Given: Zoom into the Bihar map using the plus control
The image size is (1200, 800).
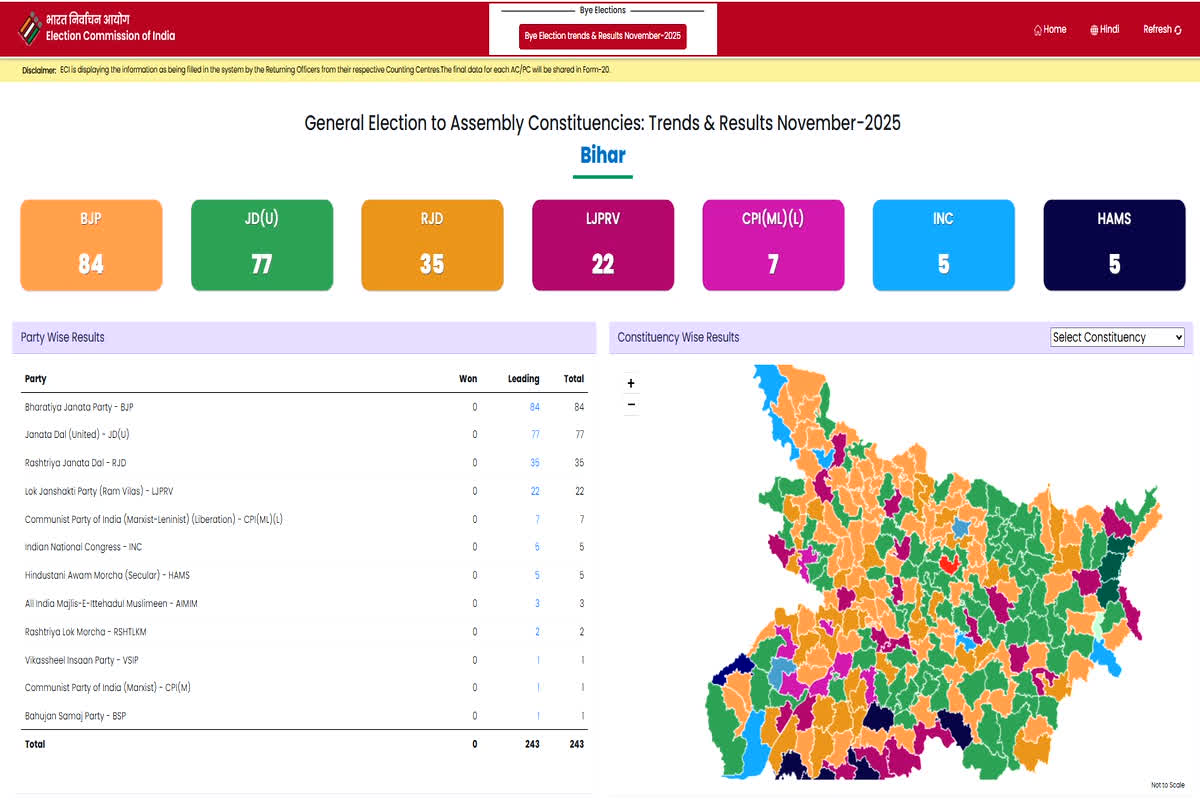Looking at the screenshot, I should tap(631, 383).
